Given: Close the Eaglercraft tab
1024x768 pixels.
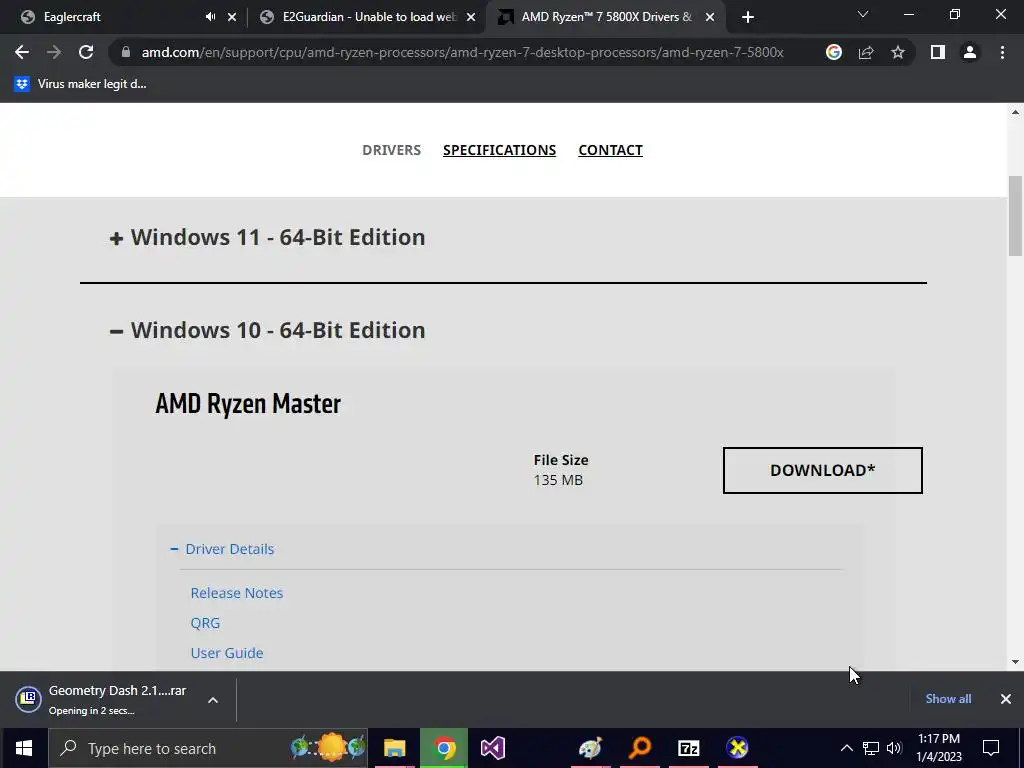Looking at the screenshot, I should click(232, 17).
